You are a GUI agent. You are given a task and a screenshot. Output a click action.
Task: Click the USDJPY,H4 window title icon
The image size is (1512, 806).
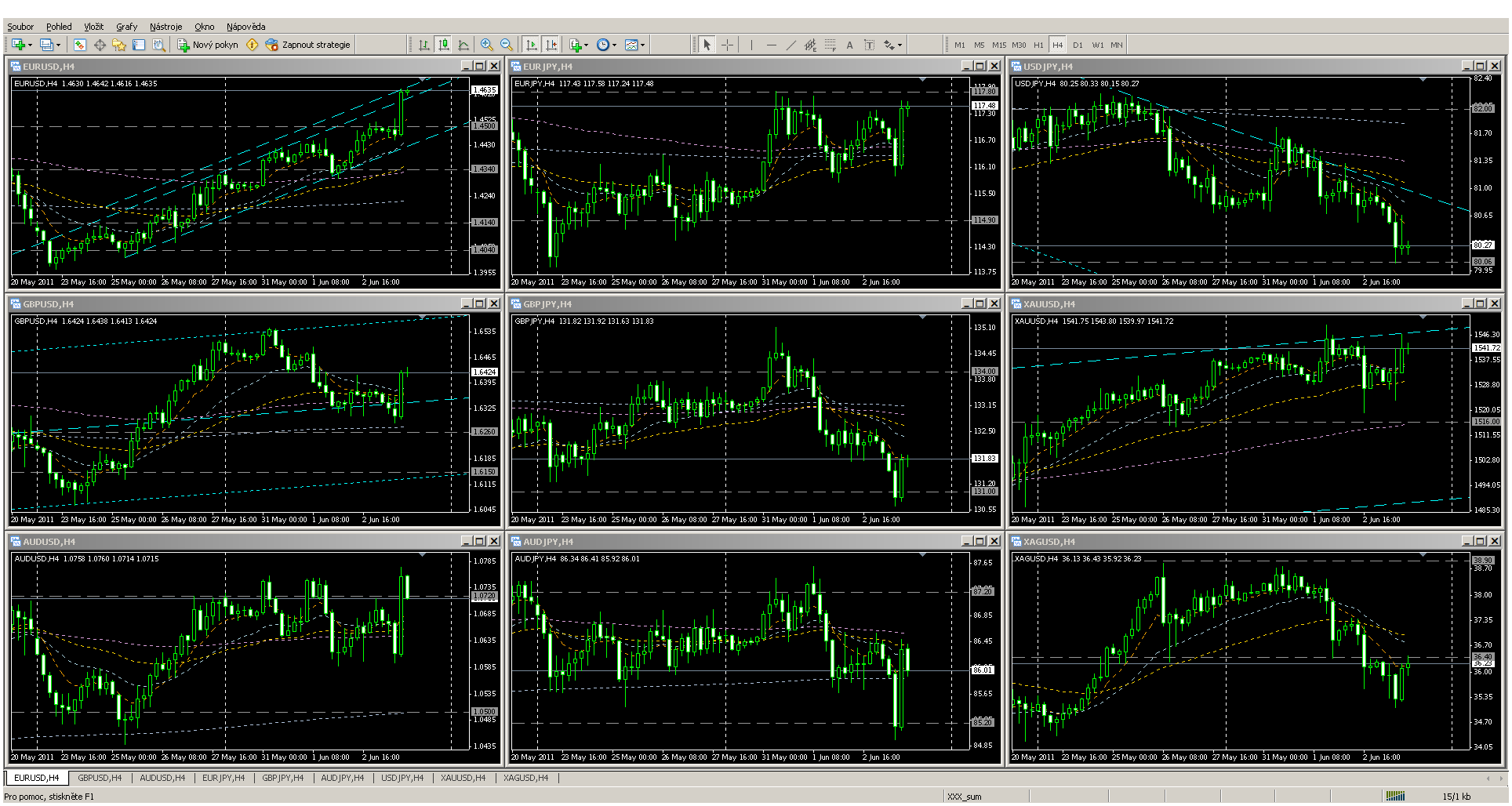(1016, 67)
